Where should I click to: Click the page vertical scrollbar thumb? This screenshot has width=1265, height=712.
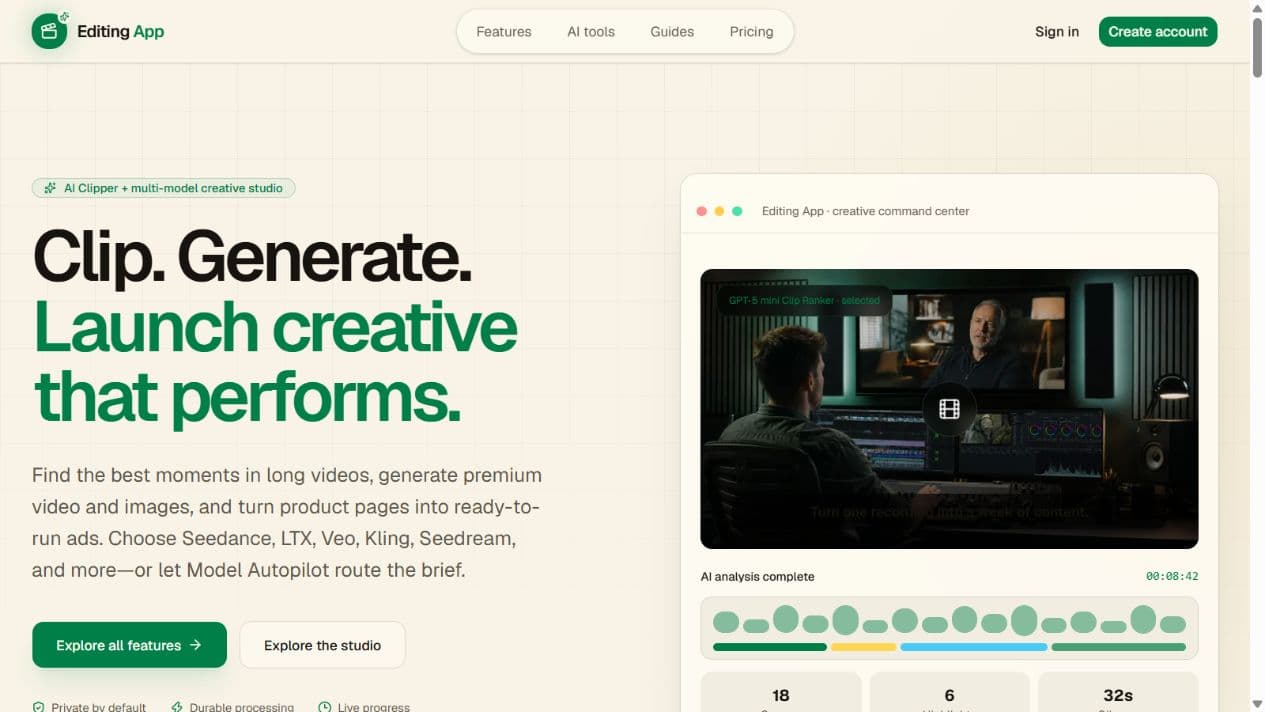1257,46
